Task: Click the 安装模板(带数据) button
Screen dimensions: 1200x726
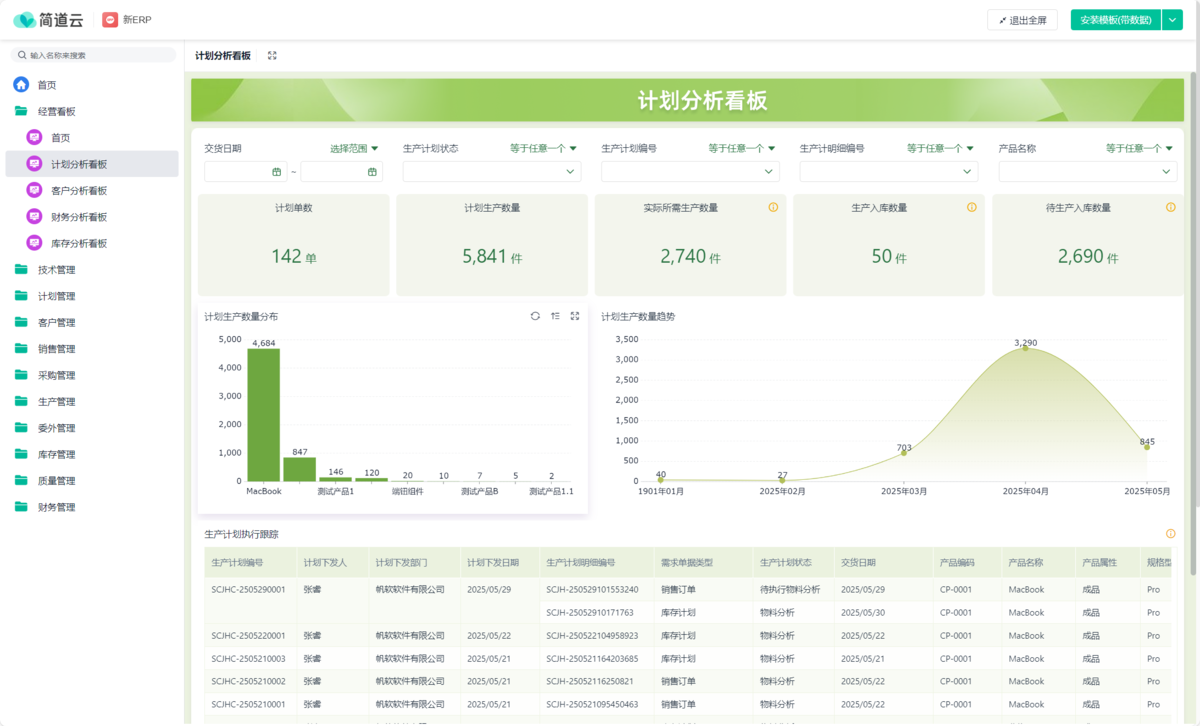Action: 1116,20
